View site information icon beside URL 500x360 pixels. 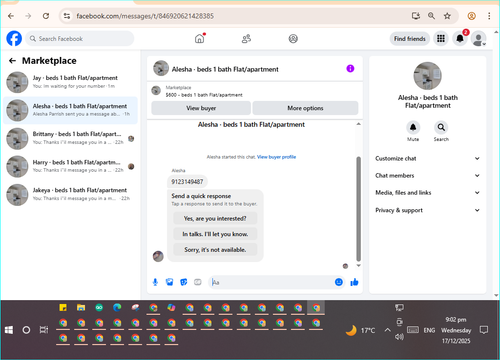click(x=67, y=16)
